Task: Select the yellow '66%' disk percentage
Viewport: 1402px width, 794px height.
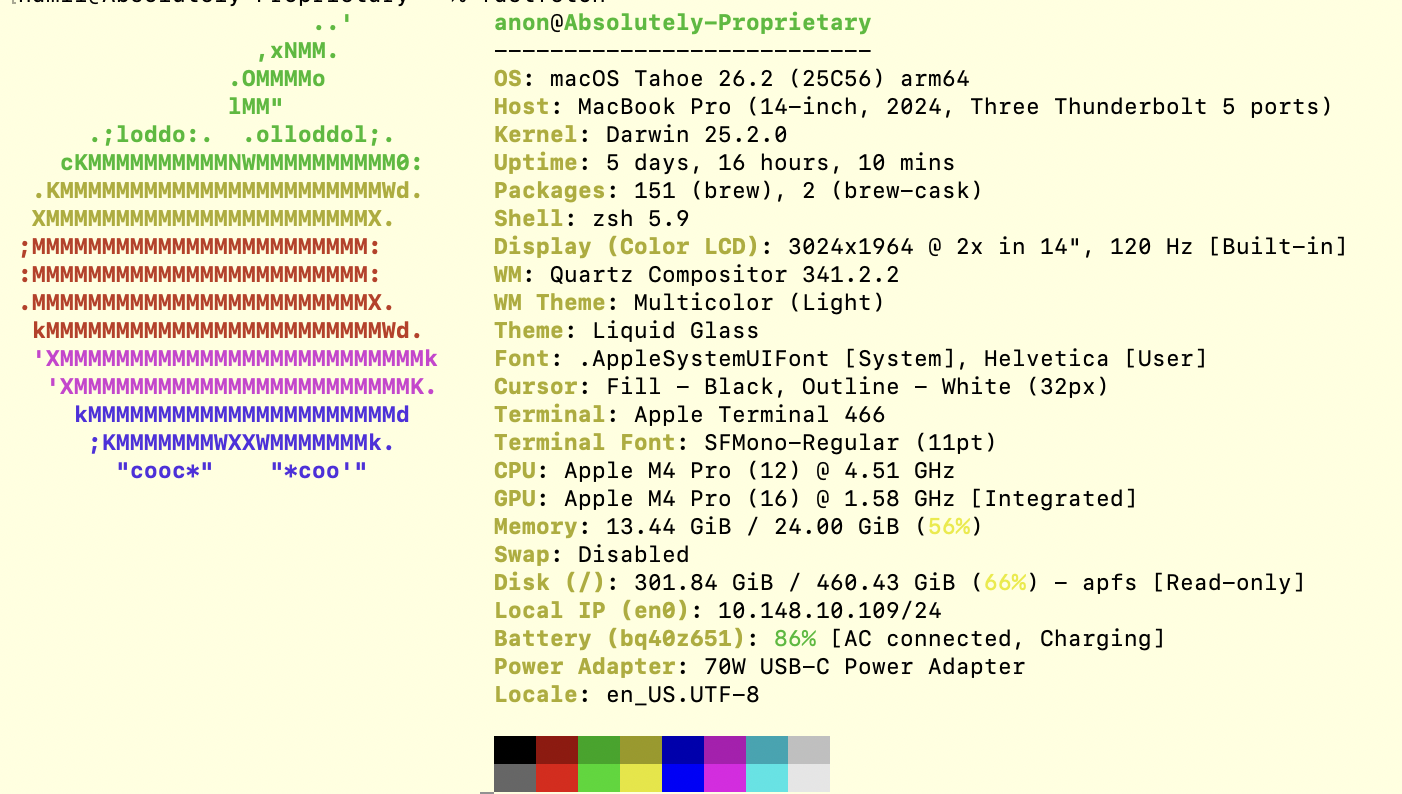Action: (x=1004, y=583)
